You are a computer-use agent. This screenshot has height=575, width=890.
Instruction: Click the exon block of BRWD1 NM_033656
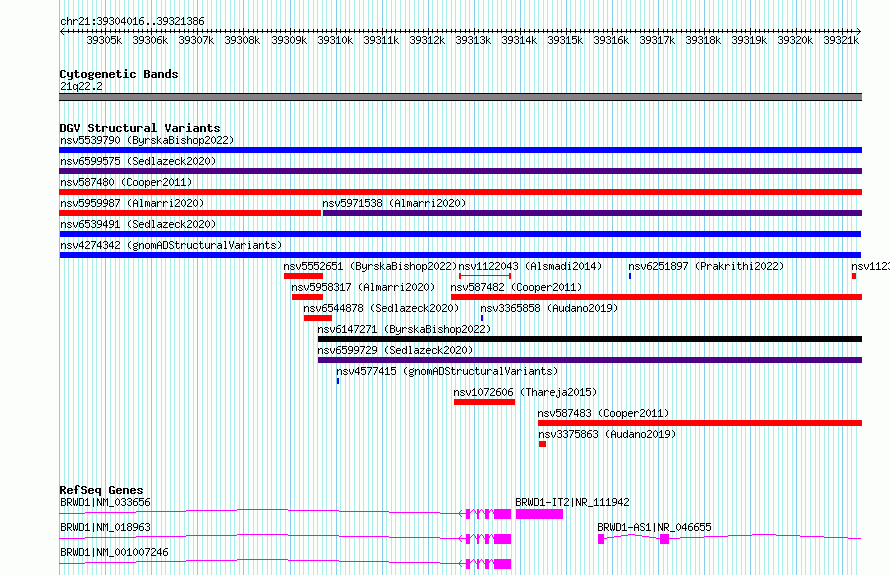tap(502, 514)
